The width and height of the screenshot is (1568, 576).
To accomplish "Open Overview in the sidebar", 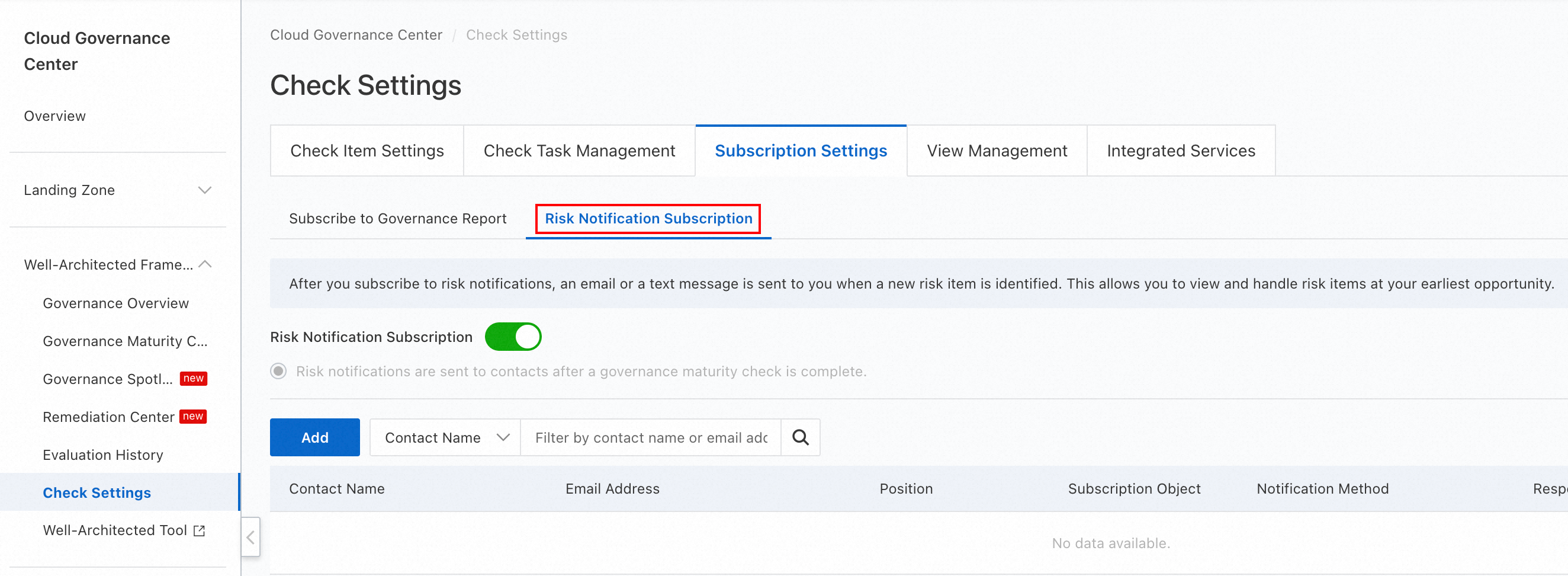I will tap(55, 116).
